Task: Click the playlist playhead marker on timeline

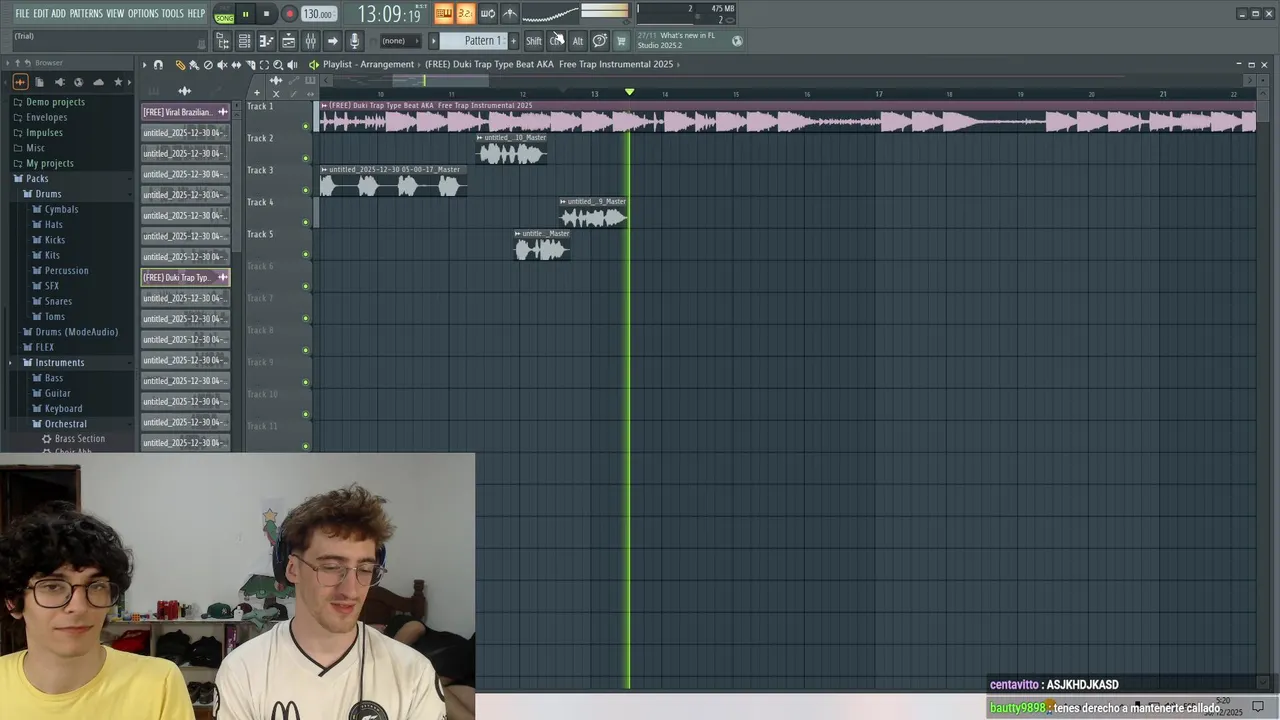Action: pos(629,92)
